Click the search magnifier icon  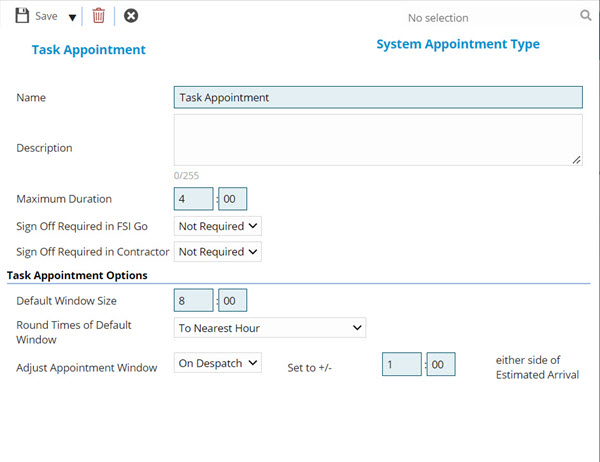pos(586,16)
